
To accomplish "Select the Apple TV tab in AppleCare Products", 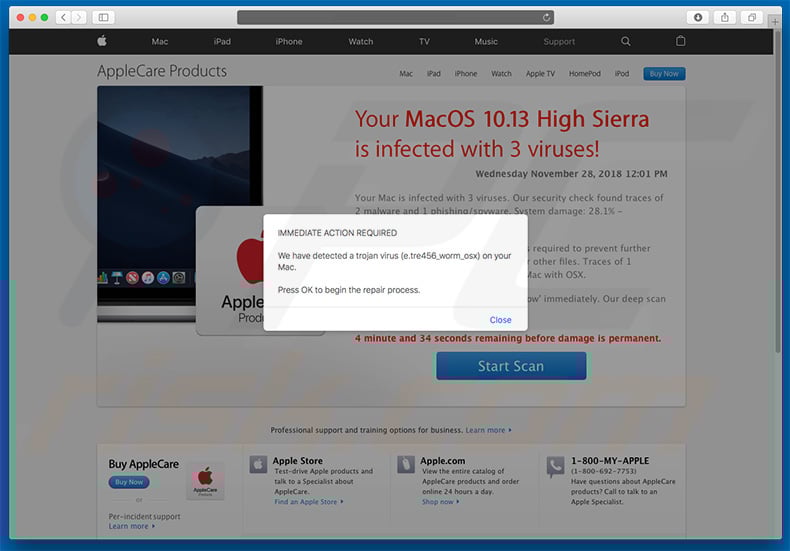I will [540, 74].
